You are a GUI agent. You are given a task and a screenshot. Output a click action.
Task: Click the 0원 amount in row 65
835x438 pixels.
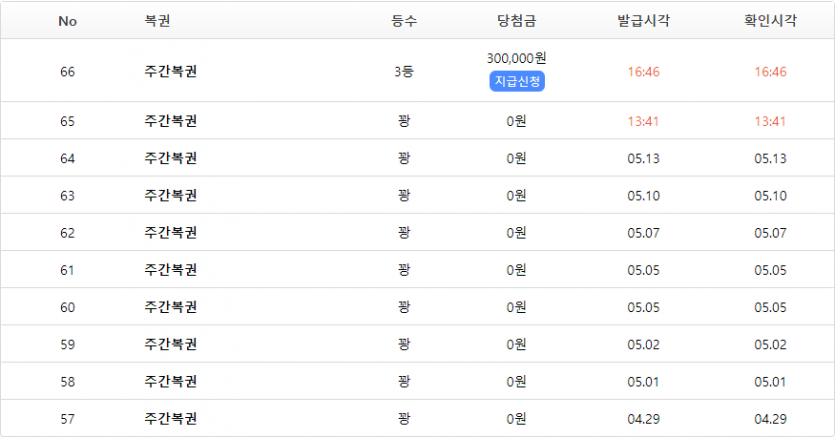pyautogui.click(x=517, y=121)
